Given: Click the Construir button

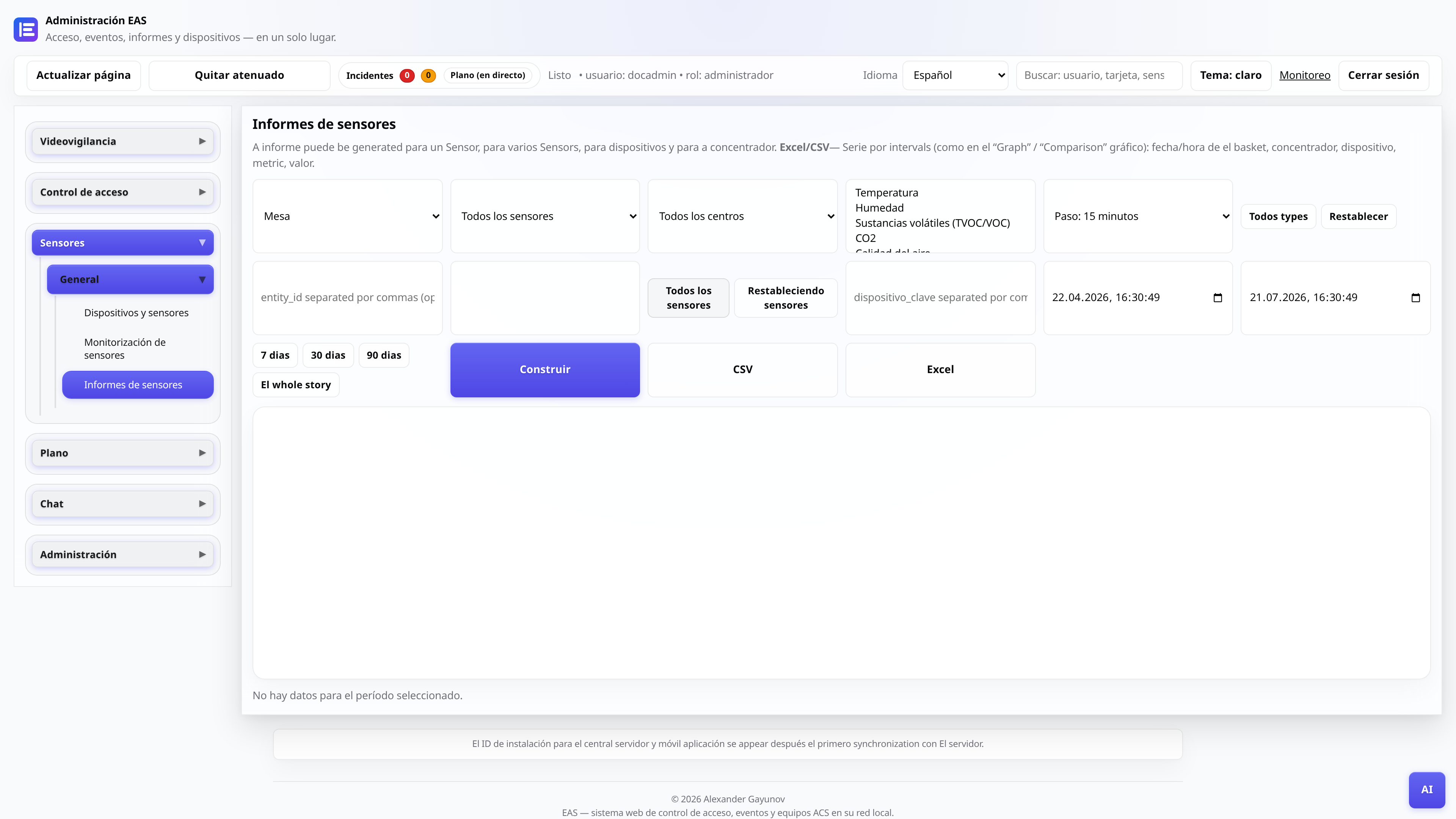Looking at the screenshot, I should (x=545, y=370).
